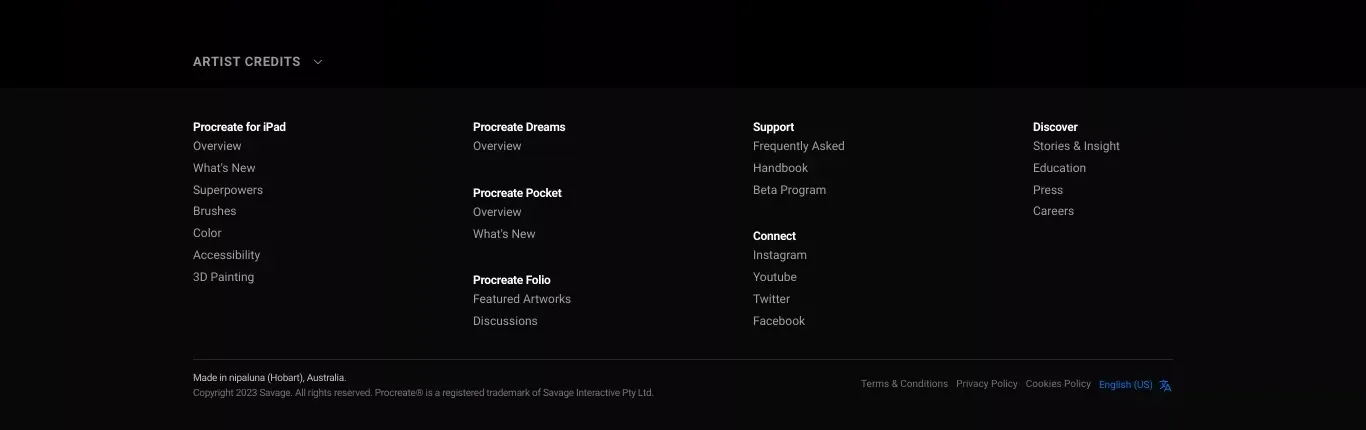Image resolution: width=1366 pixels, height=430 pixels.
Task: Open the Youtube link
Action: click(x=775, y=277)
